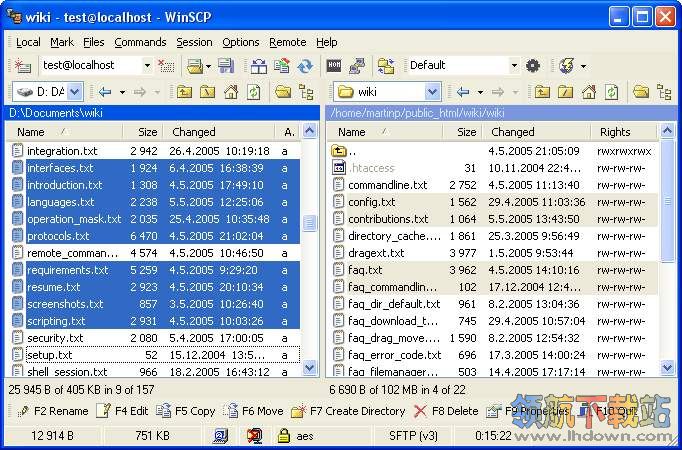The height and width of the screenshot is (450, 682).
Task: Click the Save Session floppy icon
Action: point(226,66)
